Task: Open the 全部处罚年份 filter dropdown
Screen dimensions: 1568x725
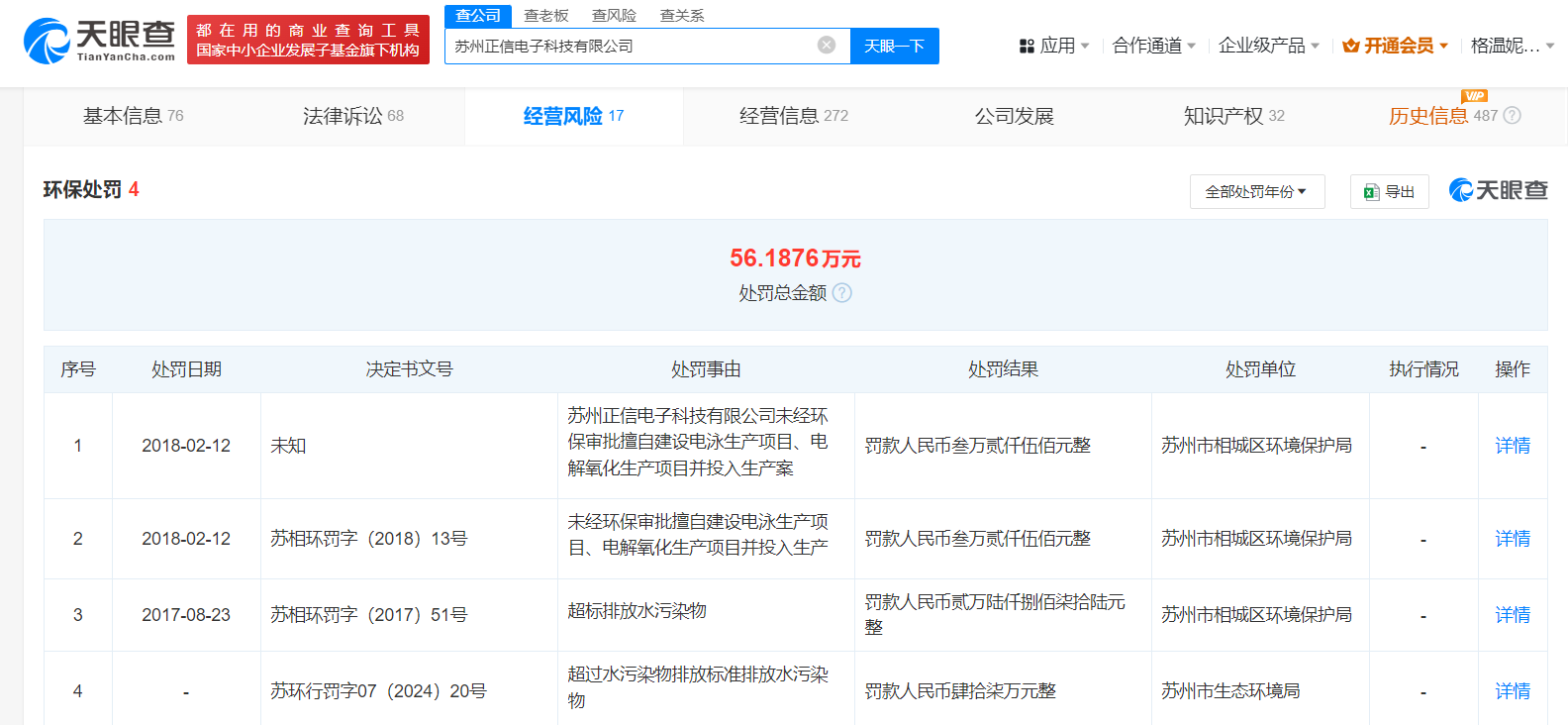Action: (x=1257, y=192)
